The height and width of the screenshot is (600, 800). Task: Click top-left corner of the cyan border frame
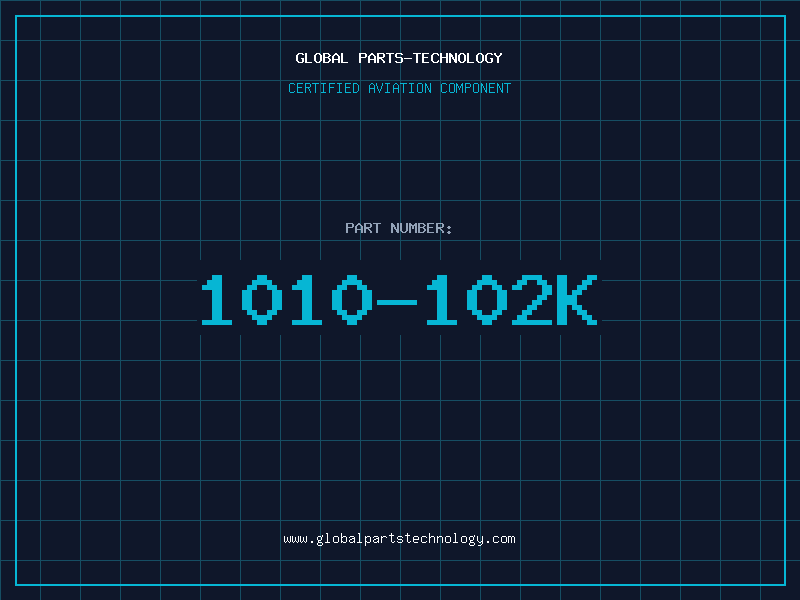point(16,16)
